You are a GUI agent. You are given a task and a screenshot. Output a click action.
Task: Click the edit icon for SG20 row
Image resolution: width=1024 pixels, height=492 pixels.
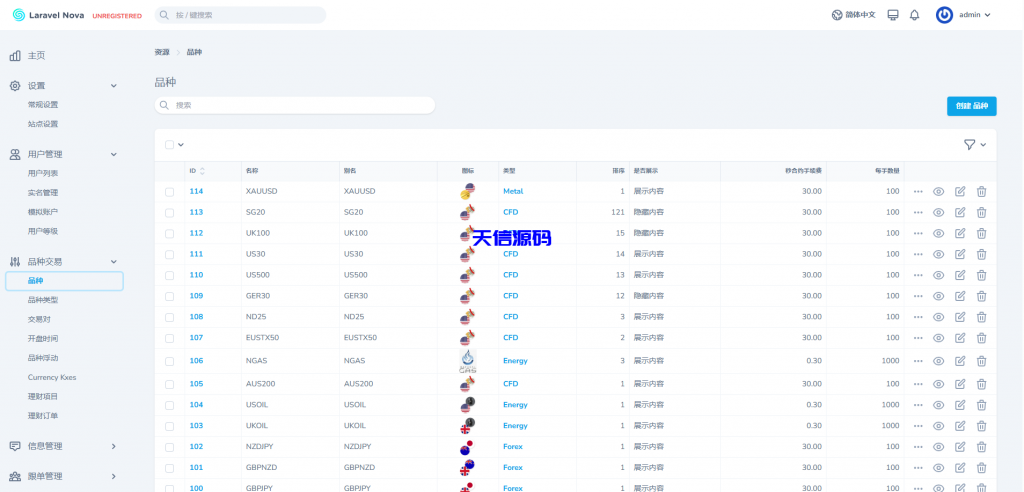pyautogui.click(x=960, y=212)
